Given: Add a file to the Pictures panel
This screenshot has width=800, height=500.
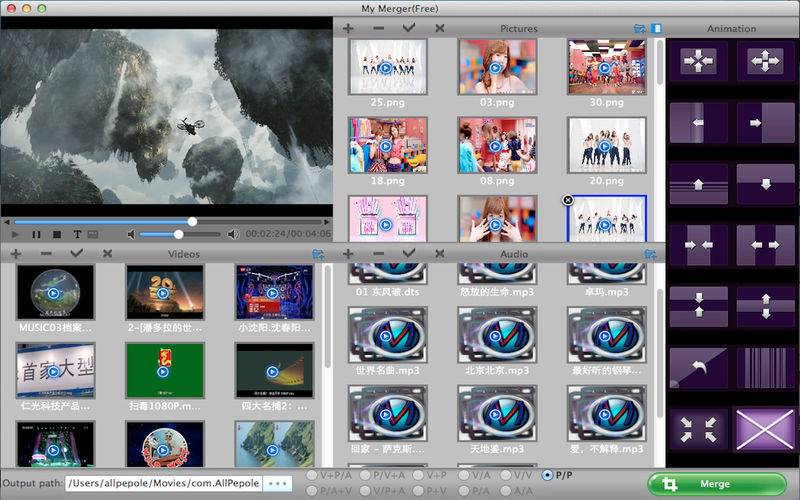Looking at the screenshot, I should [x=348, y=28].
